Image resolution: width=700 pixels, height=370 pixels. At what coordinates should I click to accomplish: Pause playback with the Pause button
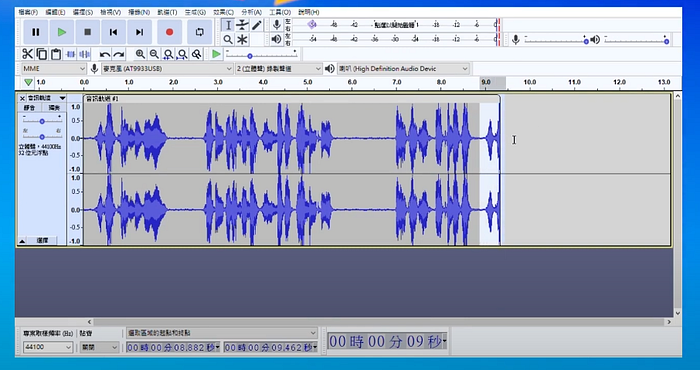[35, 32]
